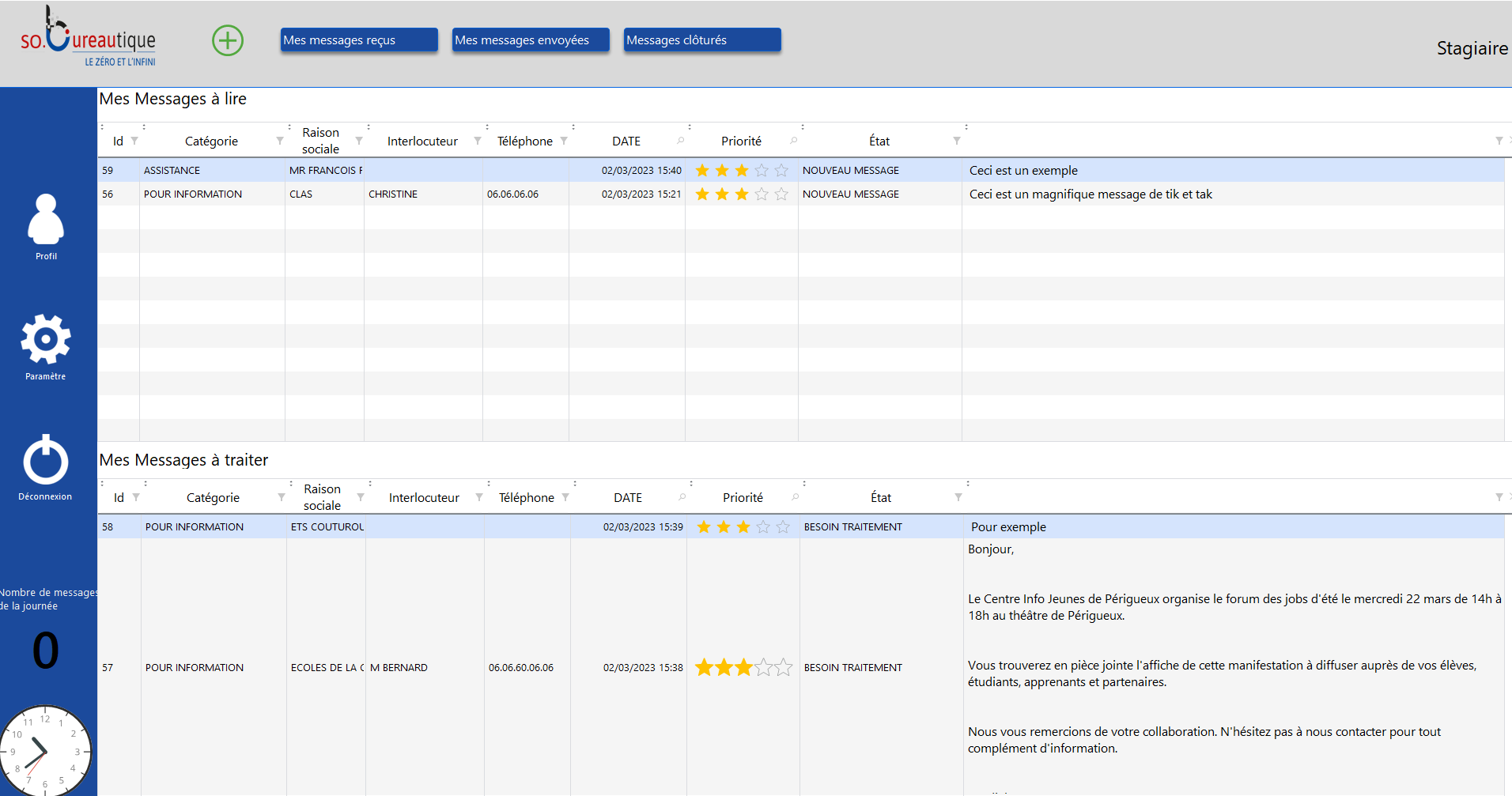Click the analog clock widget
The height and width of the screenshot is (796, 1512).
click(x=45, y=751)
